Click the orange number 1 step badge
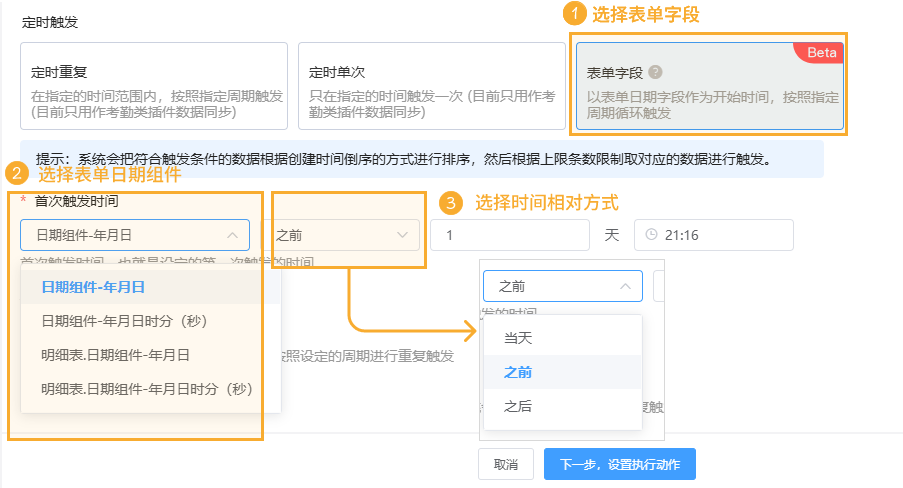Screen dimensions: 903x488 574,14
